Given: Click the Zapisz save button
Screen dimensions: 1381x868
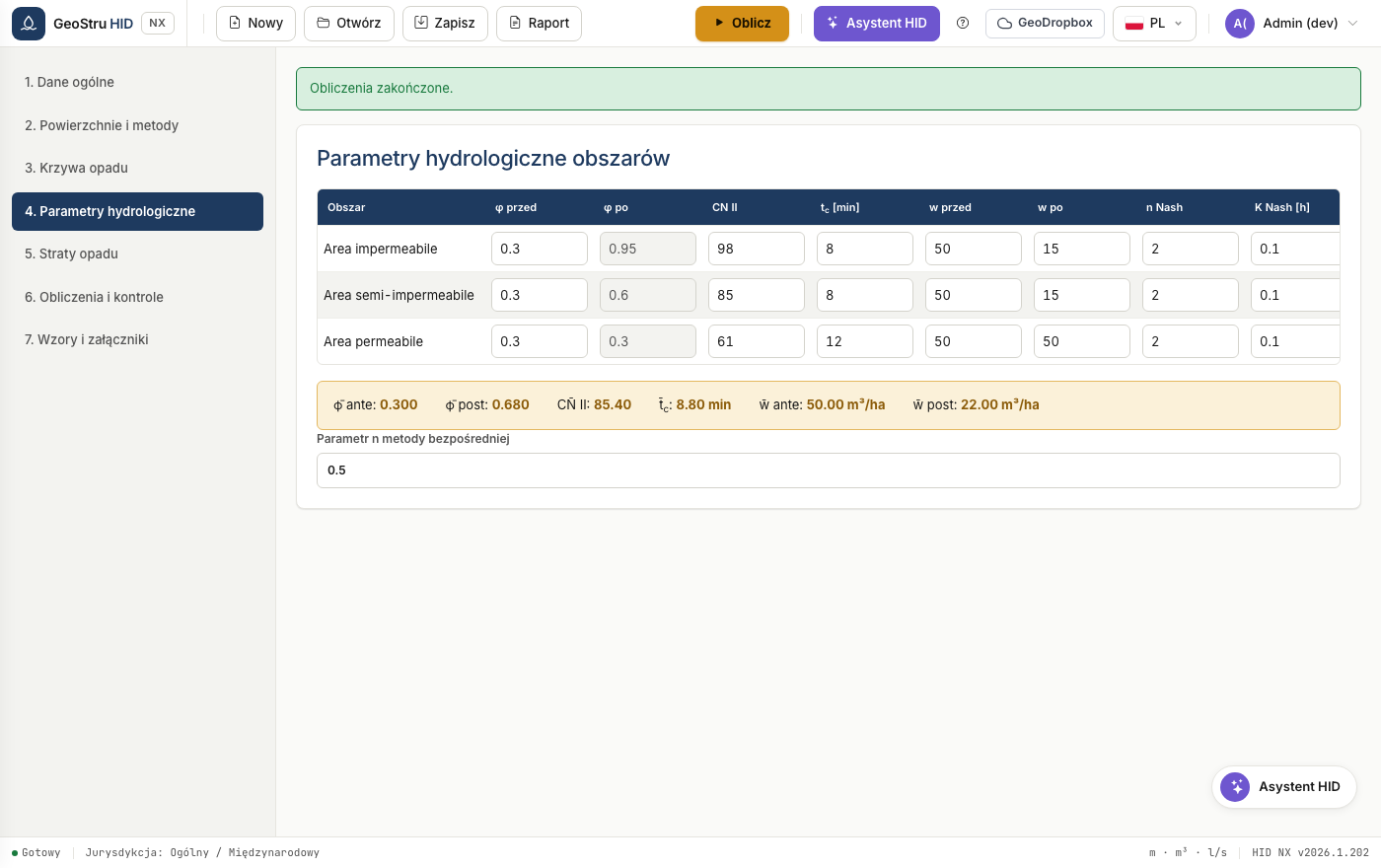Looking at the screenshot, I should click(x=445, y=23).
